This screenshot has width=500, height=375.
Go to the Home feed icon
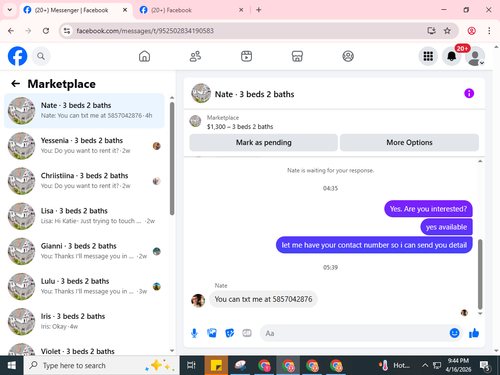(x=144, y=56)
